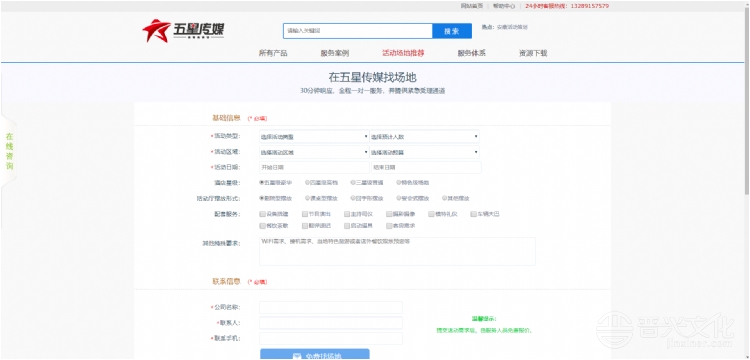Tick the 节目演出 service checkbox
The width and height of the screenshot is (750, 360).
305,214
